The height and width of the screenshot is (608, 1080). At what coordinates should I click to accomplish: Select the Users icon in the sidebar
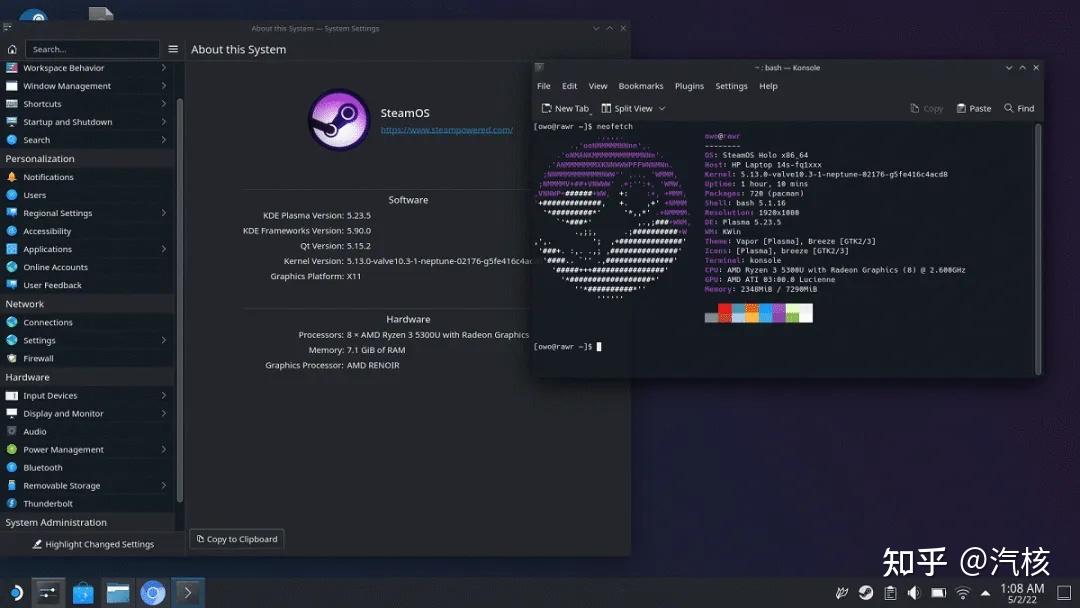(x=12, y=195)
